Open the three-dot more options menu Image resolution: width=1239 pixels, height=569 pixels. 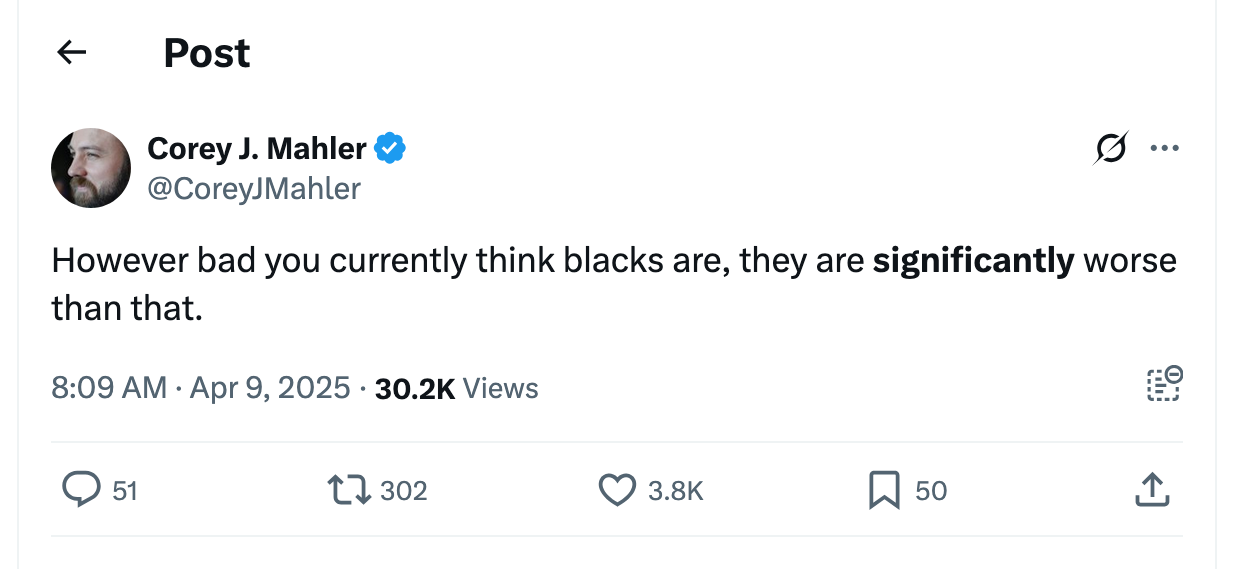pos(1164,149)
